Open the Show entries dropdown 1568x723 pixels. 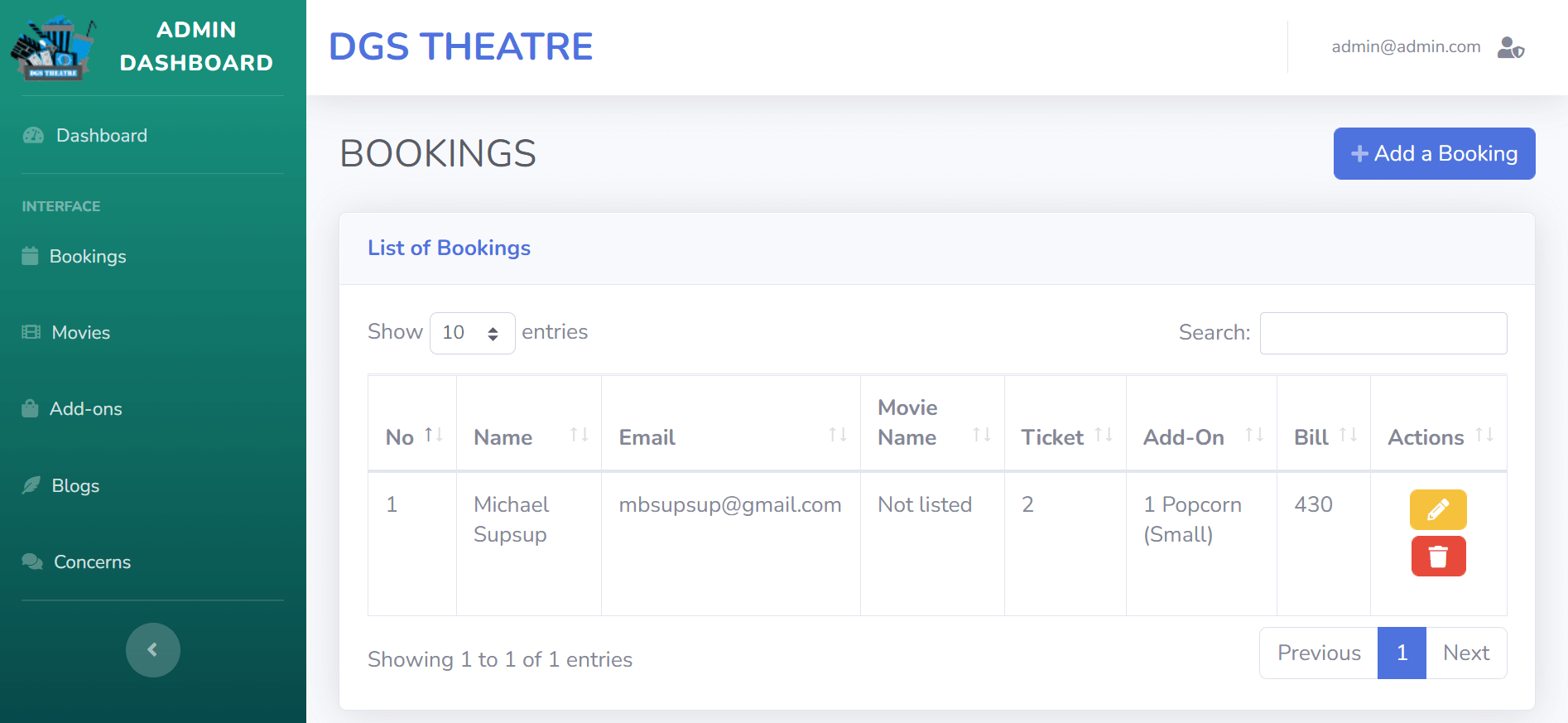pyautogui.click(x=472, y=333)
